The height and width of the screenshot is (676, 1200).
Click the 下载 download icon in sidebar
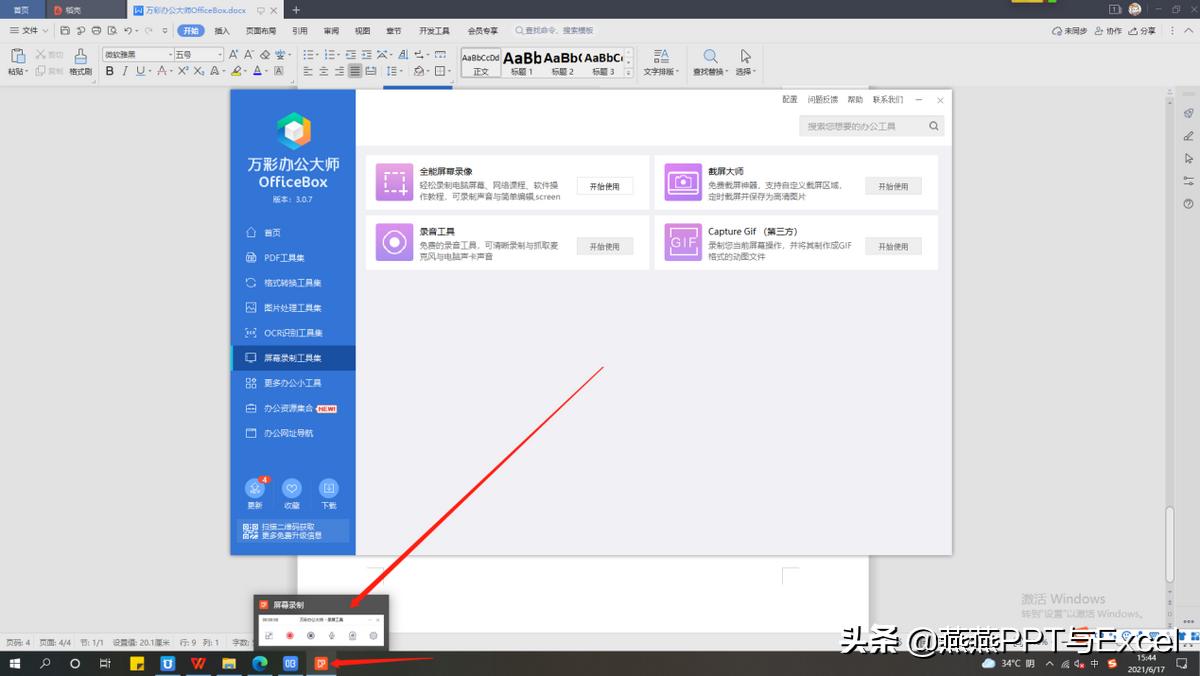point(328,490)
